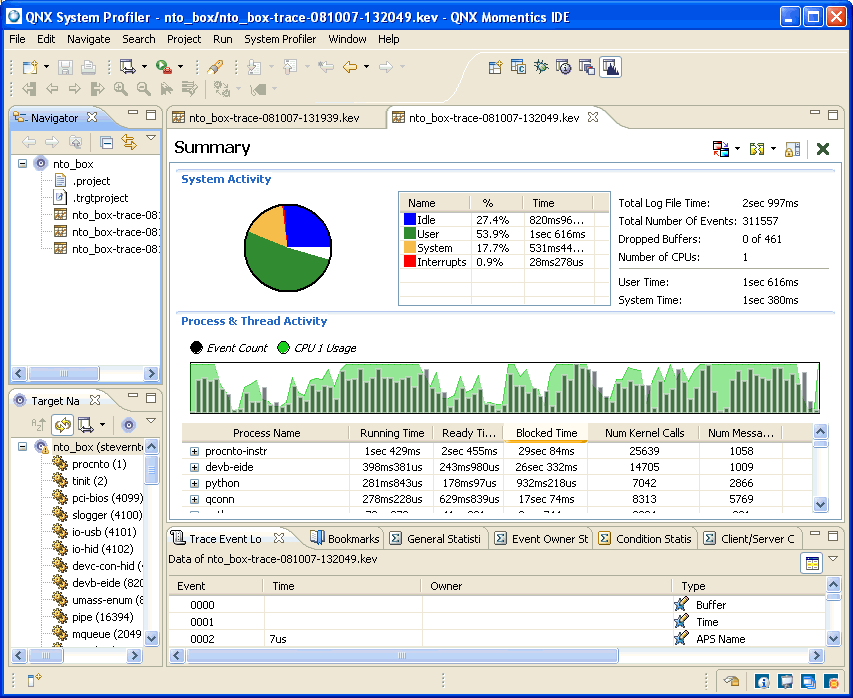The height and width of the screenshot is (698, 853).
Task: Open the pane-switcher dropdown in the Summary toolbar
Action: (737, 147)
